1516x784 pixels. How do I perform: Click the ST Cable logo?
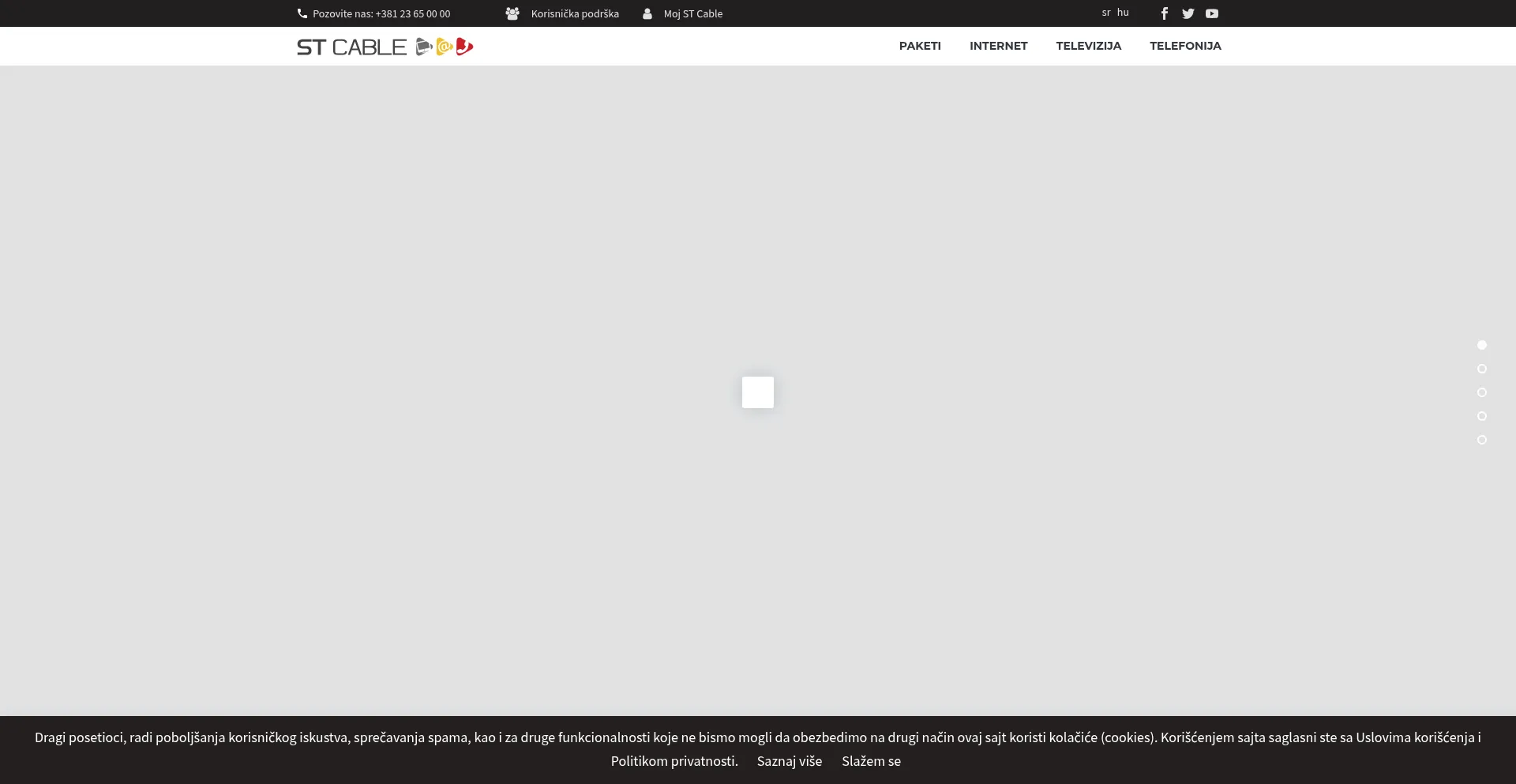point(385,47)
